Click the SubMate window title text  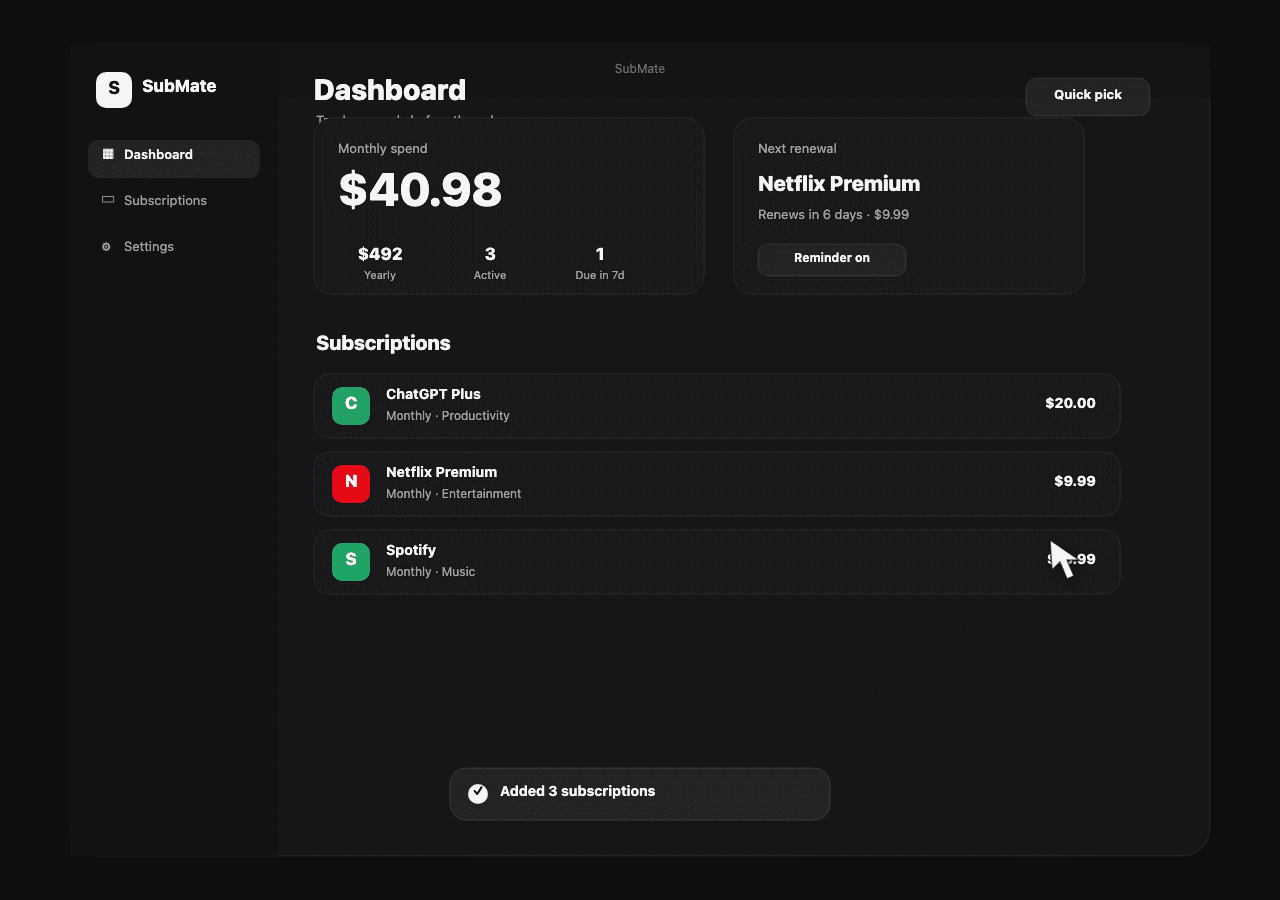click(x=640, y=69)
